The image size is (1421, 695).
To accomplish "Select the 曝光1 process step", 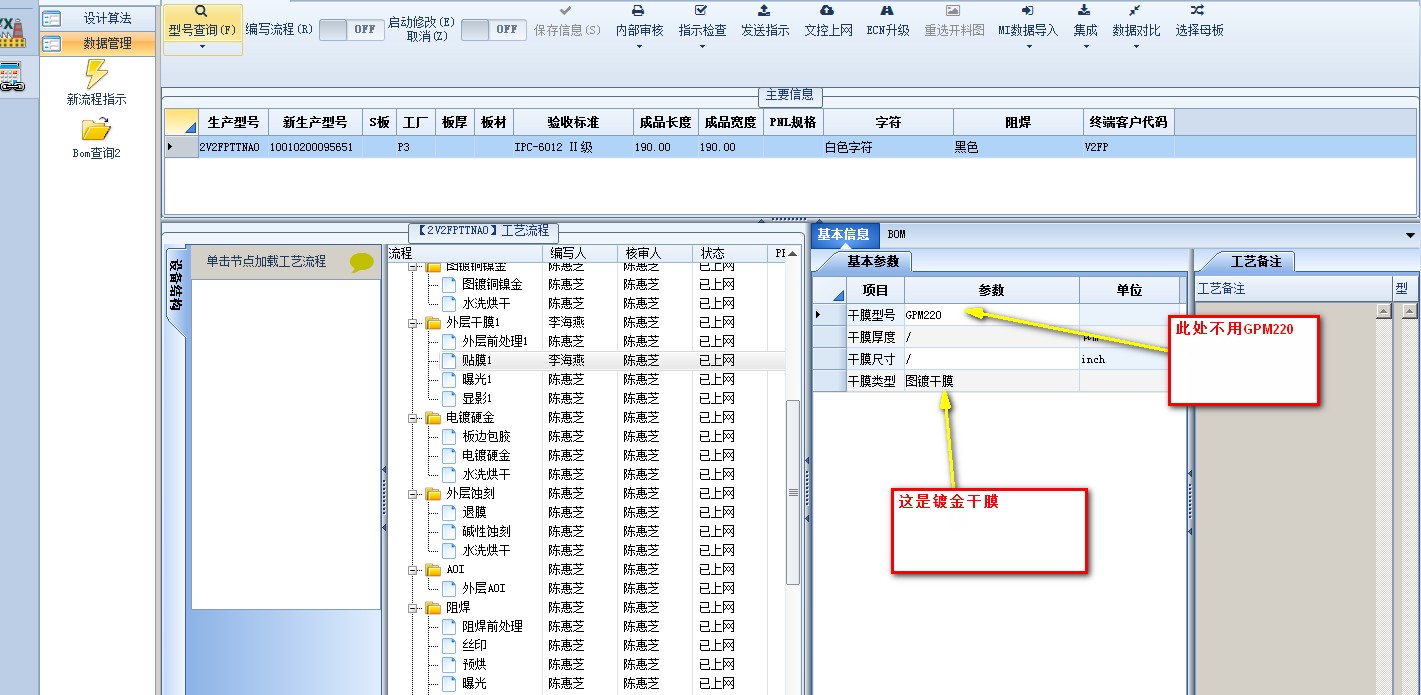I will (477, 379).
